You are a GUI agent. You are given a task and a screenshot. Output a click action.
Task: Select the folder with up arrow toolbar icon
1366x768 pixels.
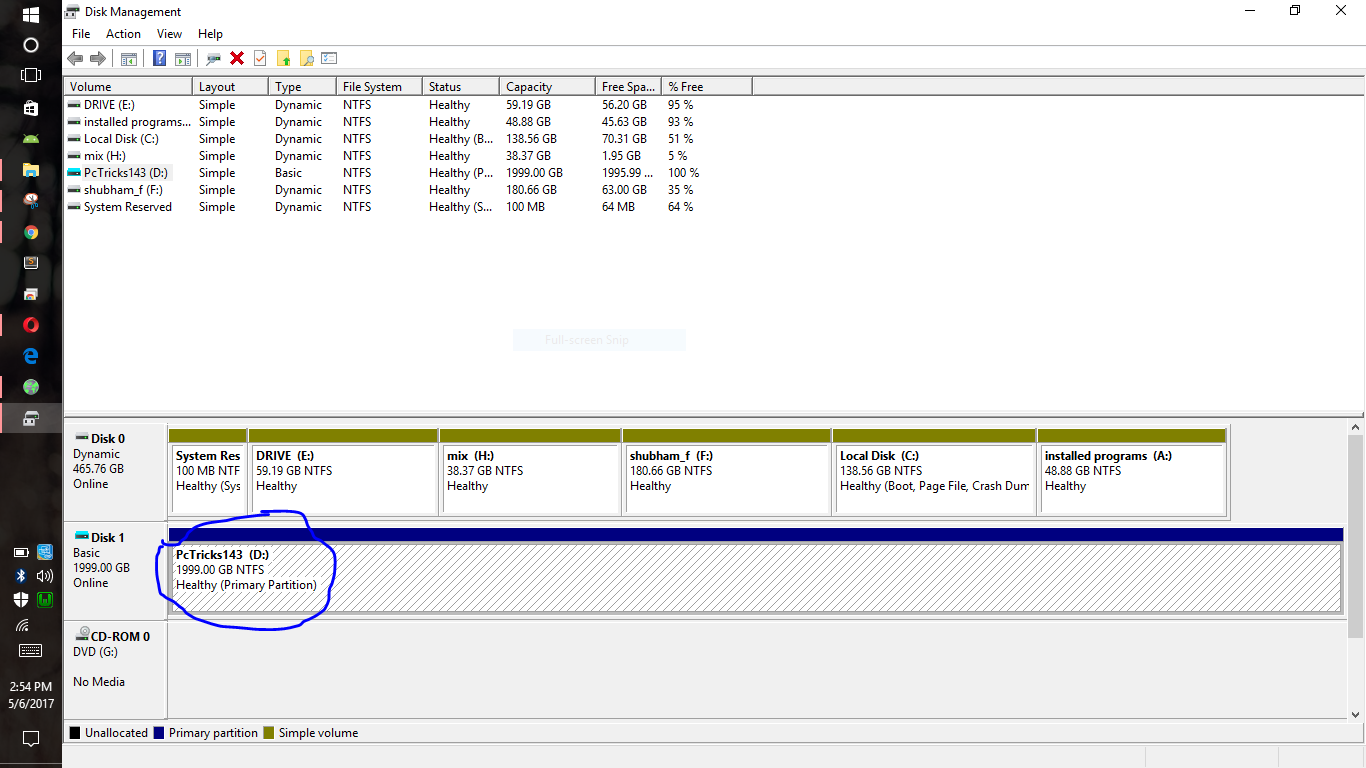pyautogui.click(x=283, y=57)
